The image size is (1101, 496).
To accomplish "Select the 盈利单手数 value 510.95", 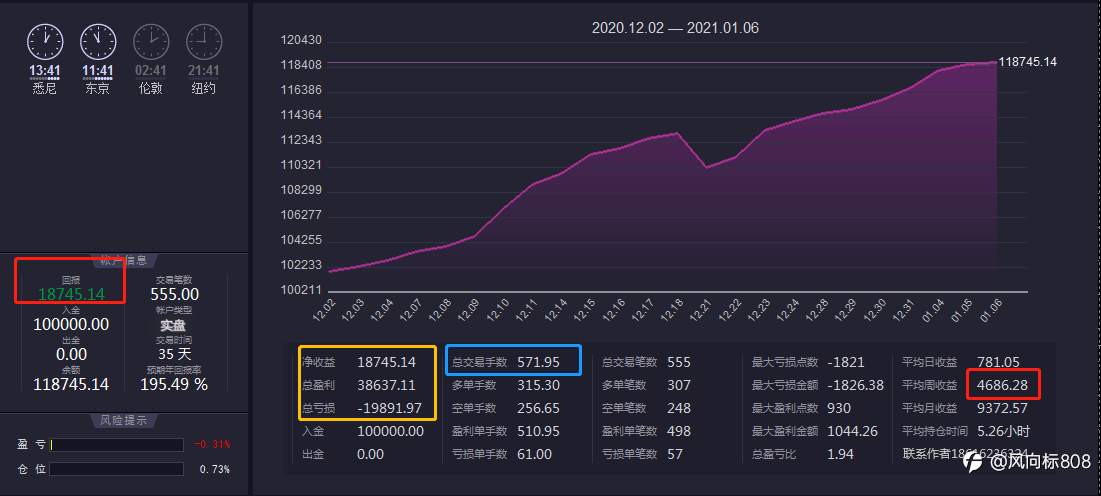I will (539, 431).
